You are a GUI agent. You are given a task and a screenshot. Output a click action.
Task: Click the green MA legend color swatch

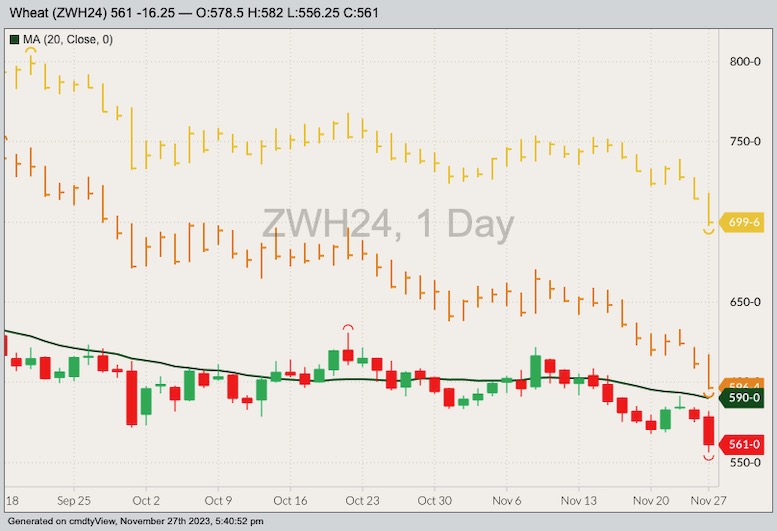pos(14,40)
